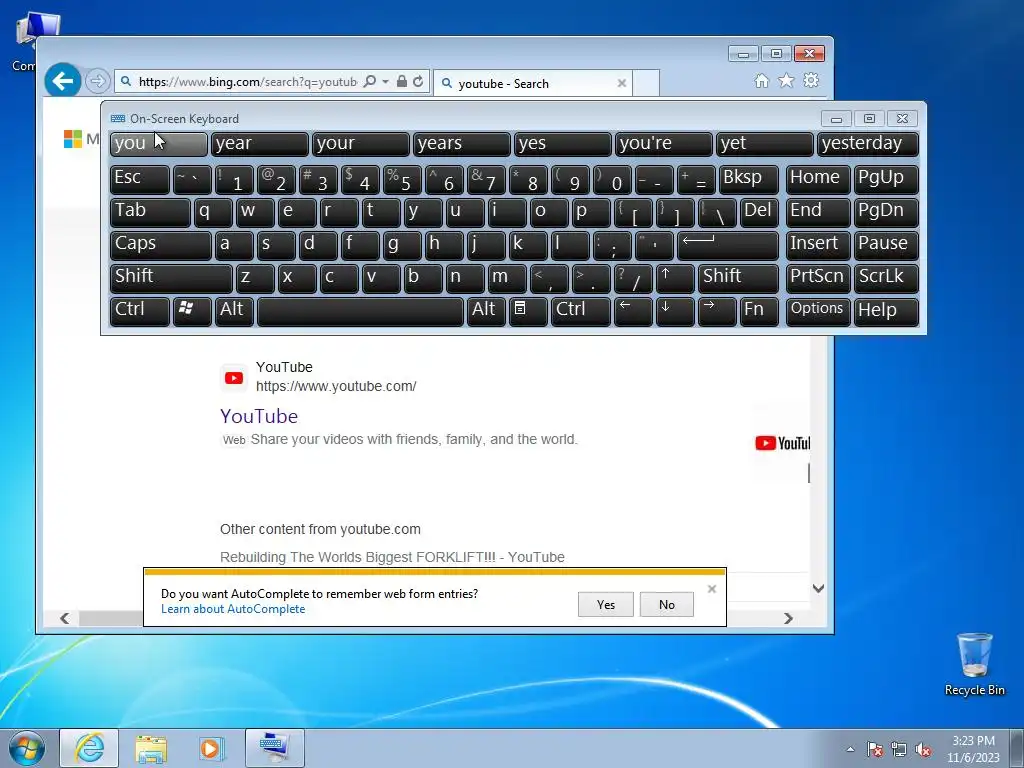Choose the 'you're' word suggestion
This screenshot has width=1024, height=768.
[664, 144]
